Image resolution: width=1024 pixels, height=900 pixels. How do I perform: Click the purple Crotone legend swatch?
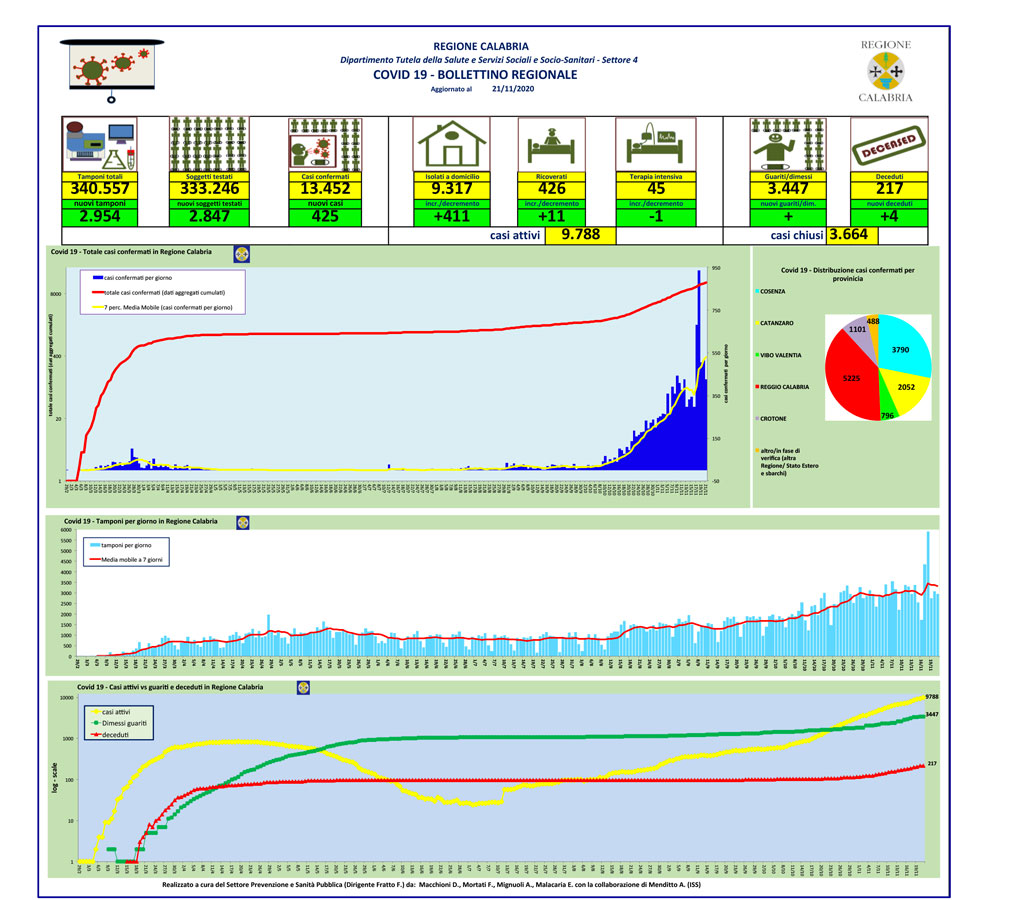(x=758, y=419)
